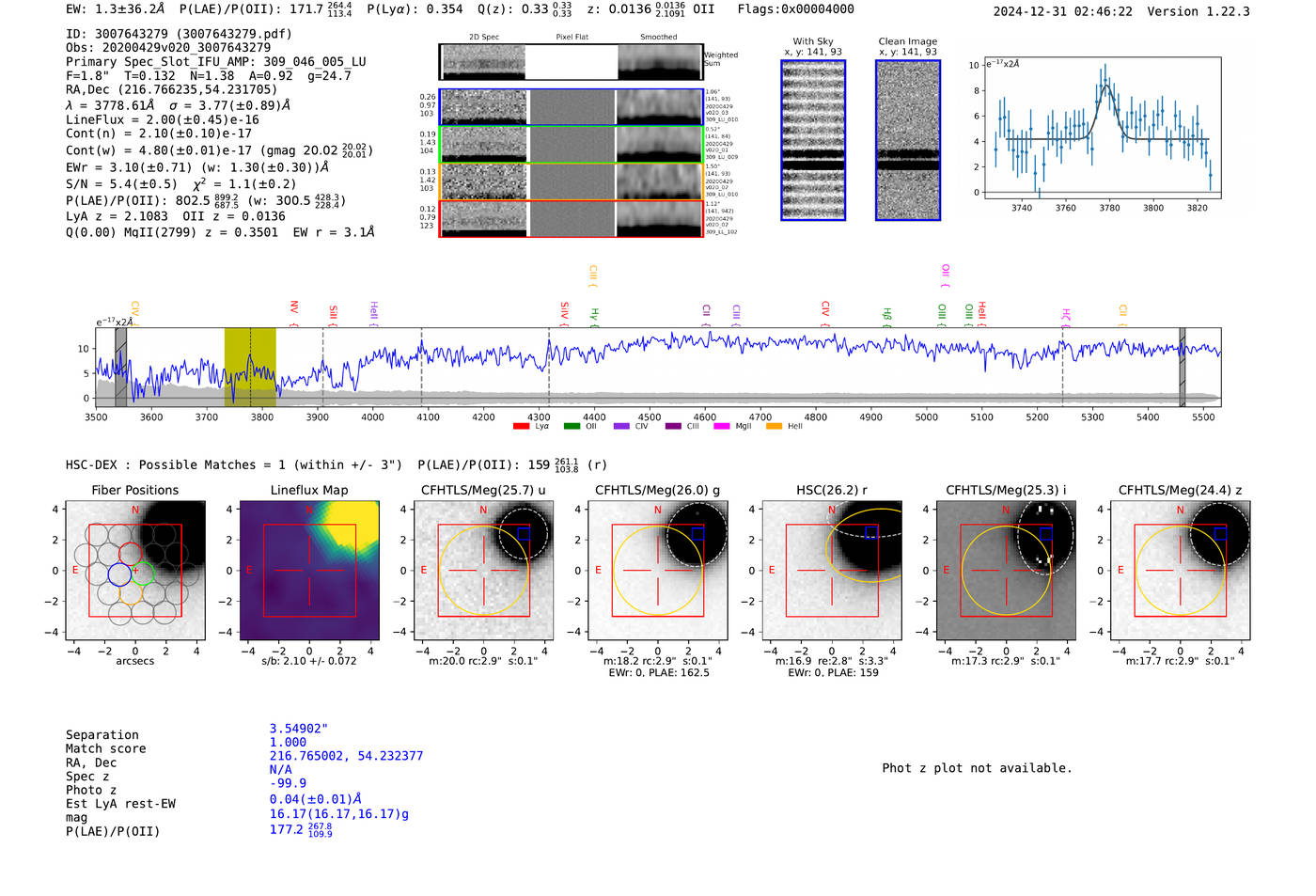The height and width of the screenshot is (896, 1316).
Task: Click the 'Version 1.22.3' text
Action: (1199, 11)
